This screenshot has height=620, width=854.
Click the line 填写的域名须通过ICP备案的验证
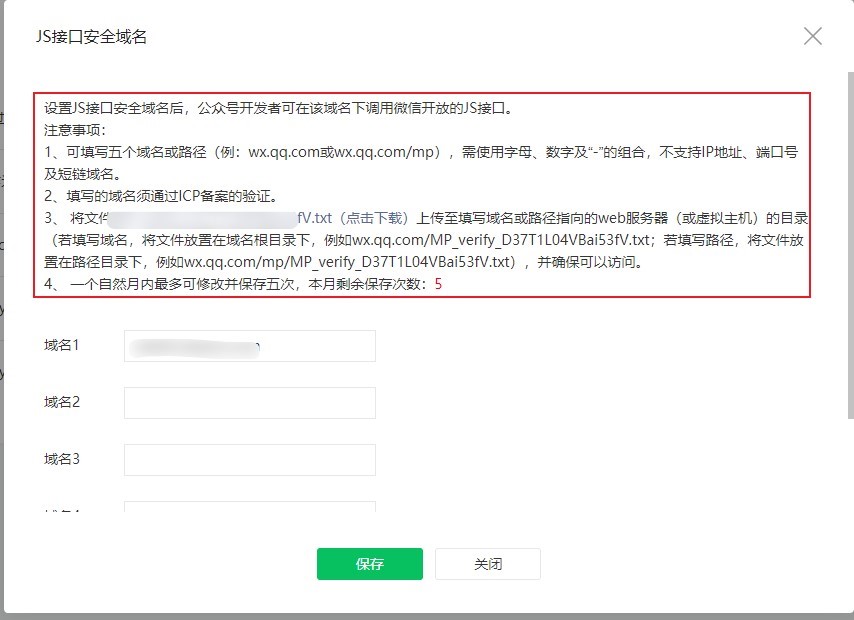(161, 196)
